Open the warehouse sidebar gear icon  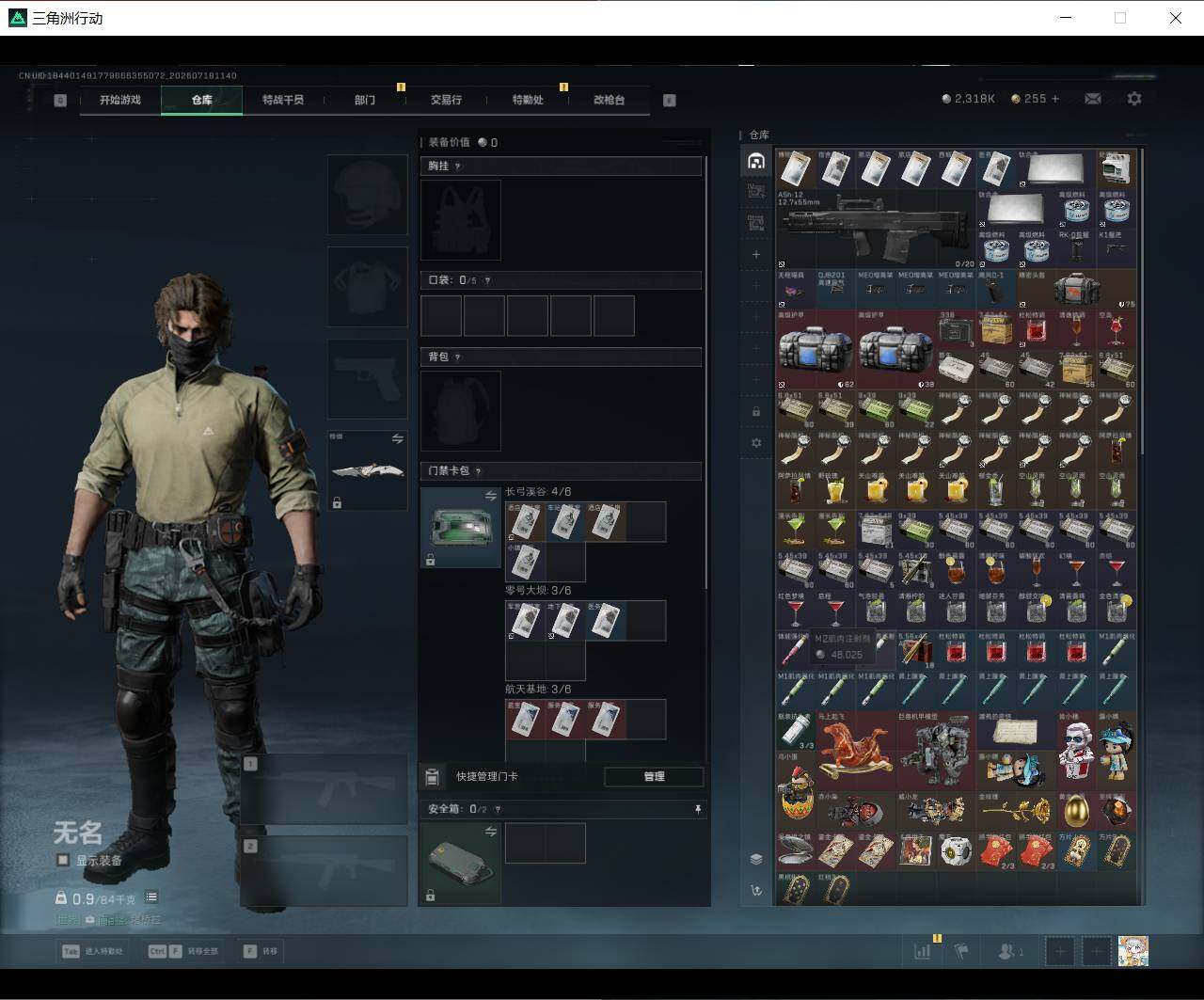(756, 442)
